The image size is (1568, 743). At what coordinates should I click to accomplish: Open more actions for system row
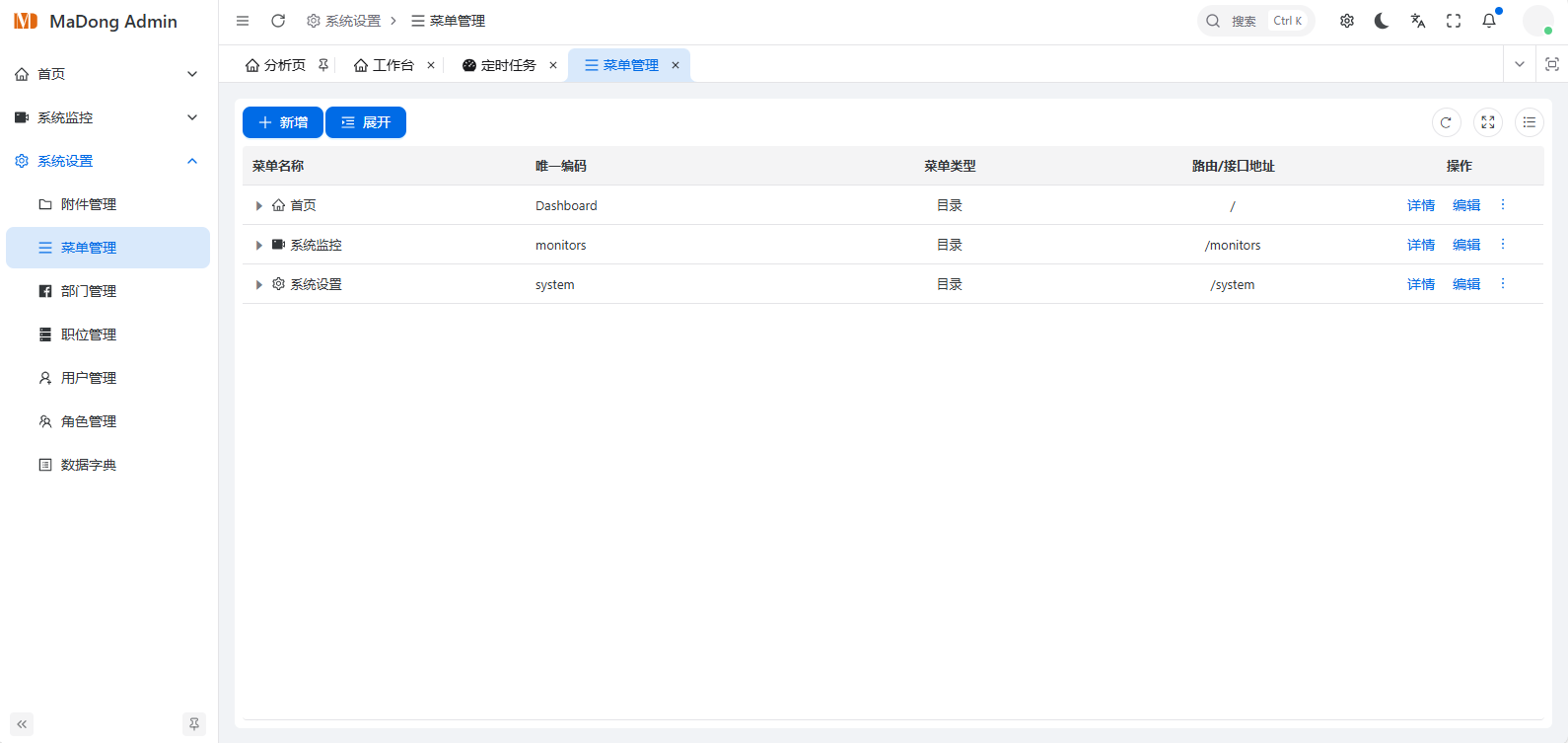point(1503,283)
